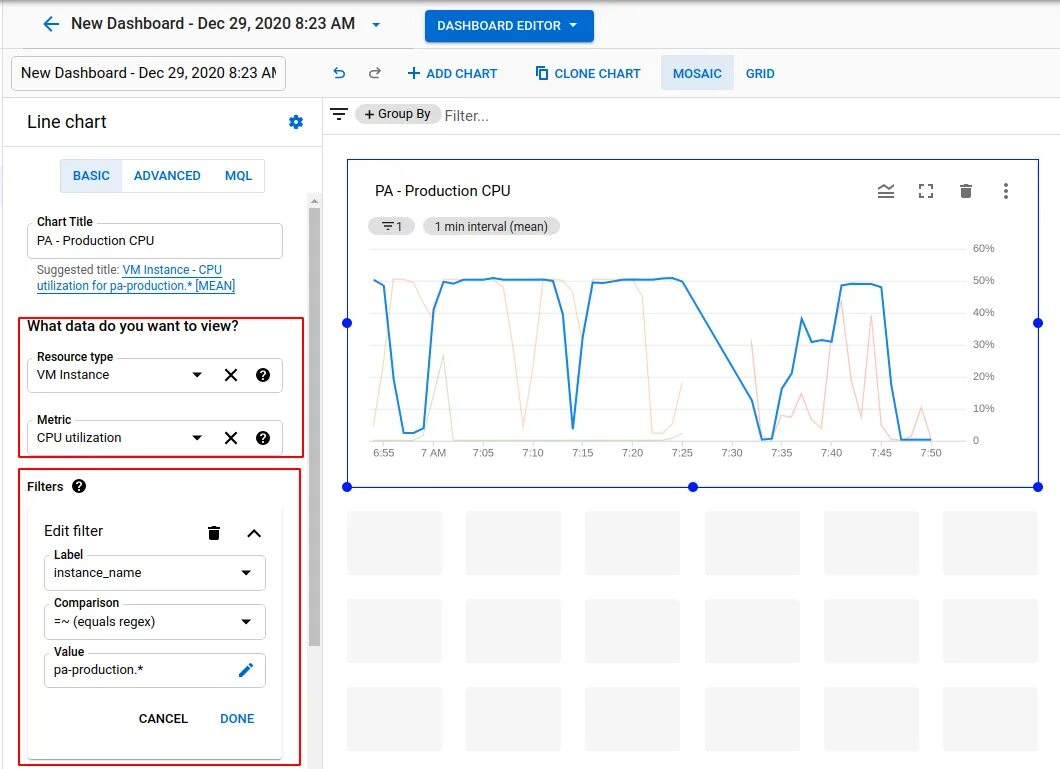
Task: Select the Advanced tab
Action: click(167, 176)
